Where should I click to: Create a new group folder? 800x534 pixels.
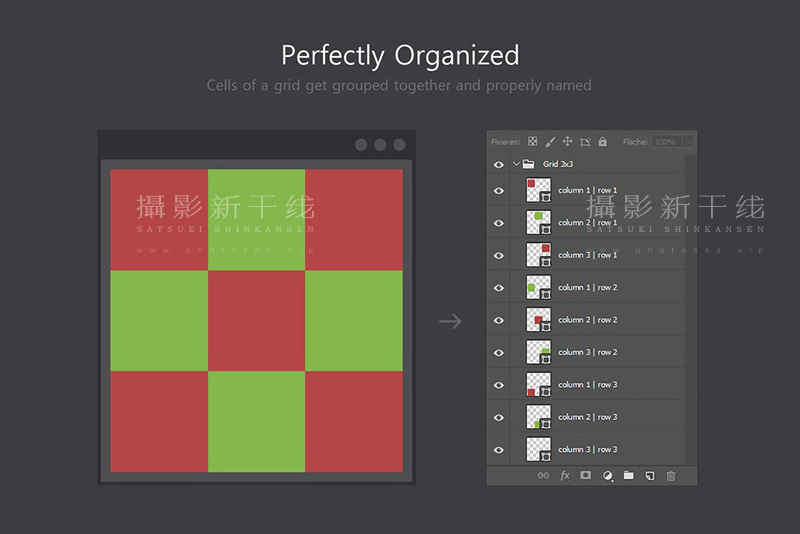point(629,475)
